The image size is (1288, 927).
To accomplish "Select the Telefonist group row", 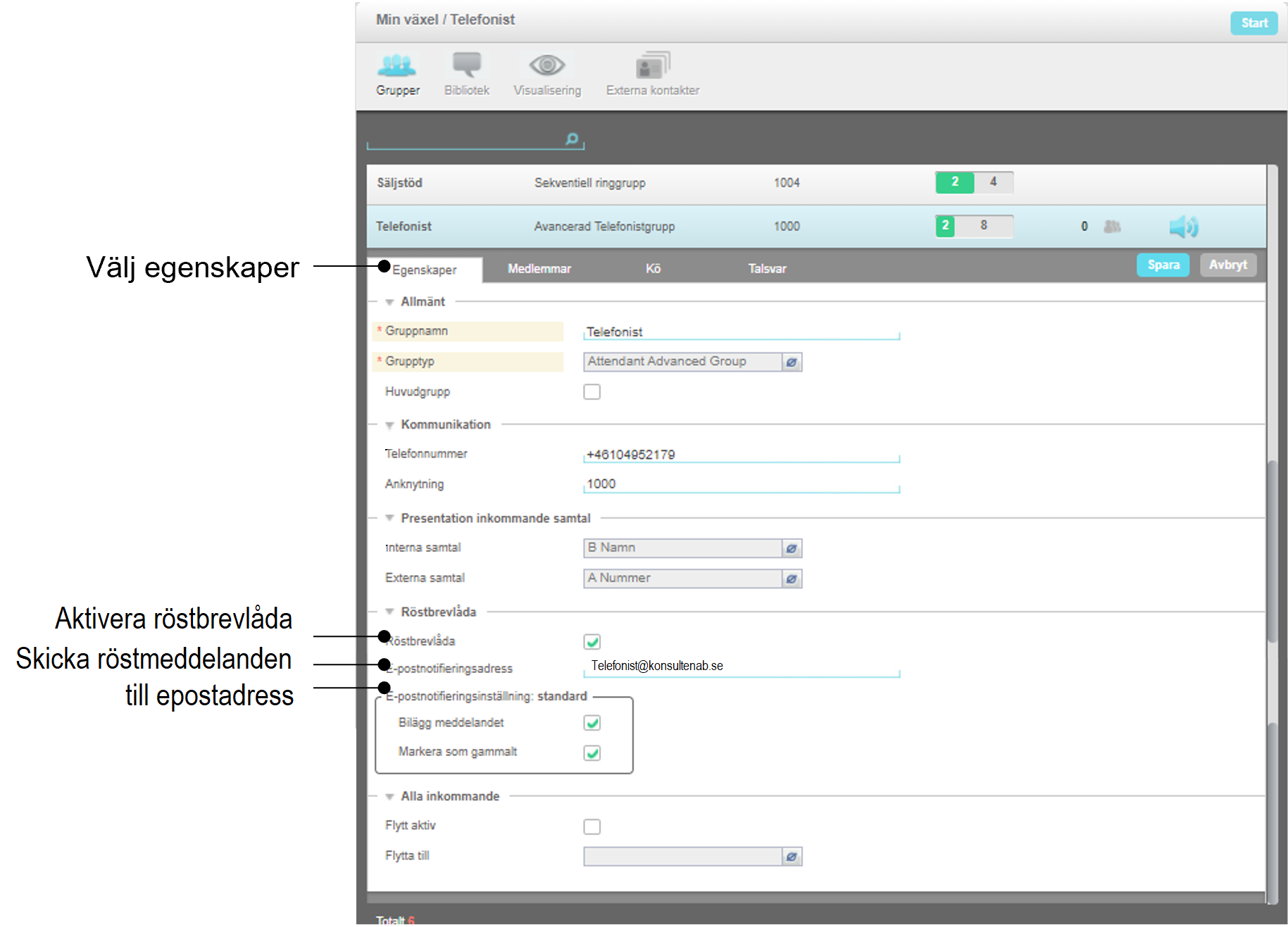I will click(x=816, y=227).
